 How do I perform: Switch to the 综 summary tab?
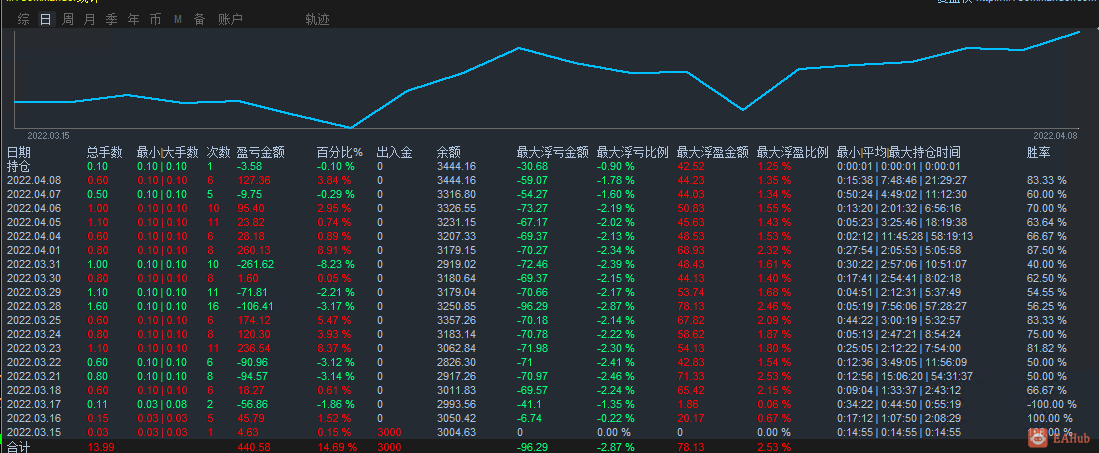pyautogui.click(x=24, y=20)
